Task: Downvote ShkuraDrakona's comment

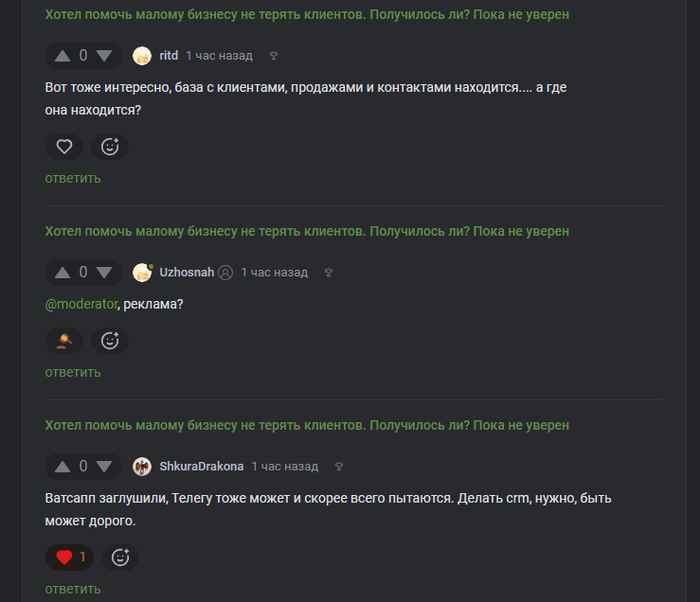Action: pos(104,467)
